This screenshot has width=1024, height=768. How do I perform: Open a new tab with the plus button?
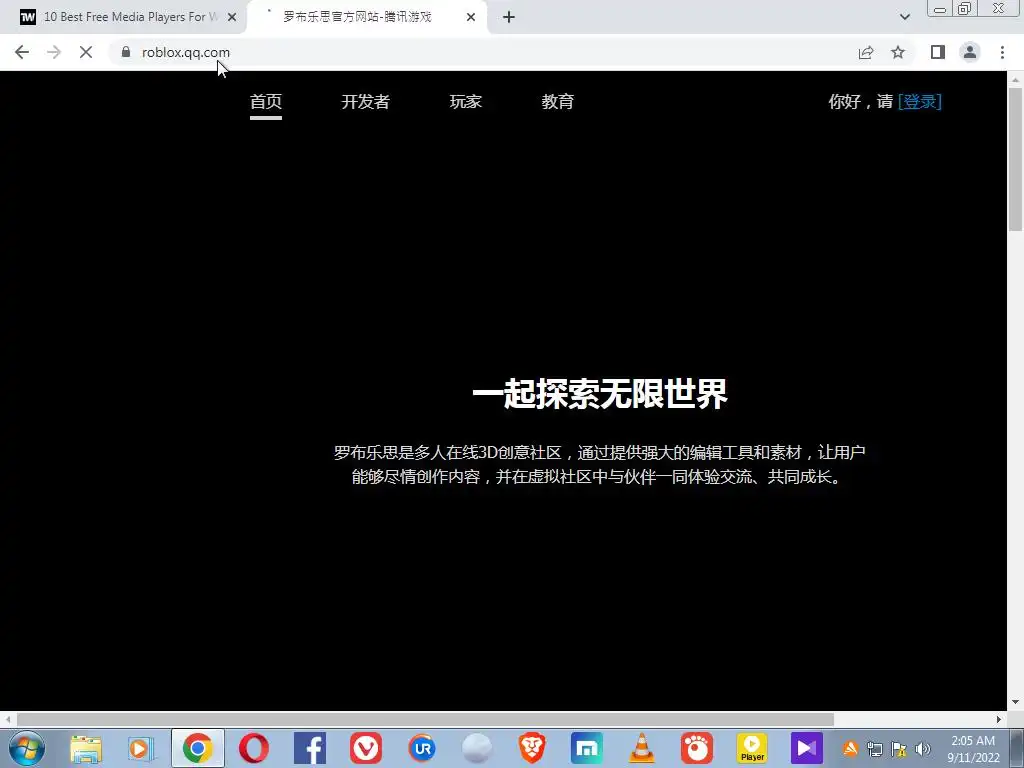[x=509, y=17]
